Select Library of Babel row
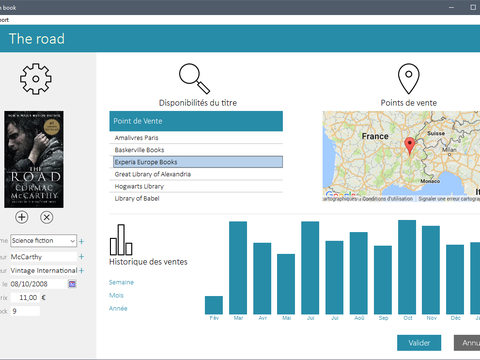 tap(196, 198)
